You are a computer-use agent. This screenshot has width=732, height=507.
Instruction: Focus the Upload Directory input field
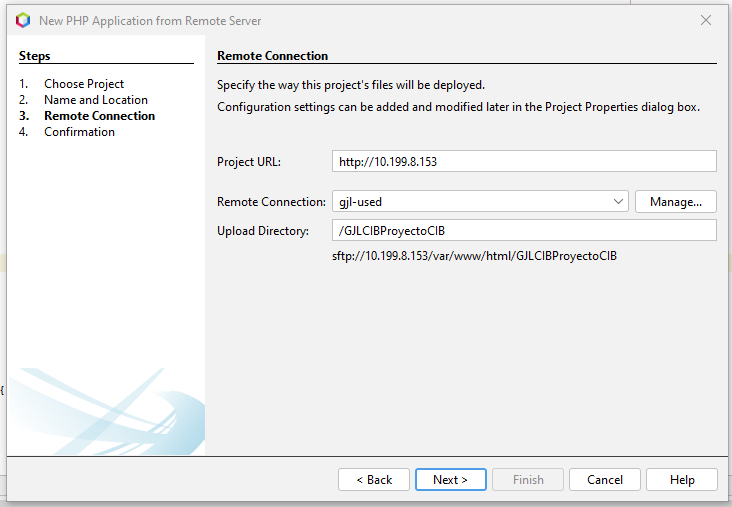[x=524, y=231]
